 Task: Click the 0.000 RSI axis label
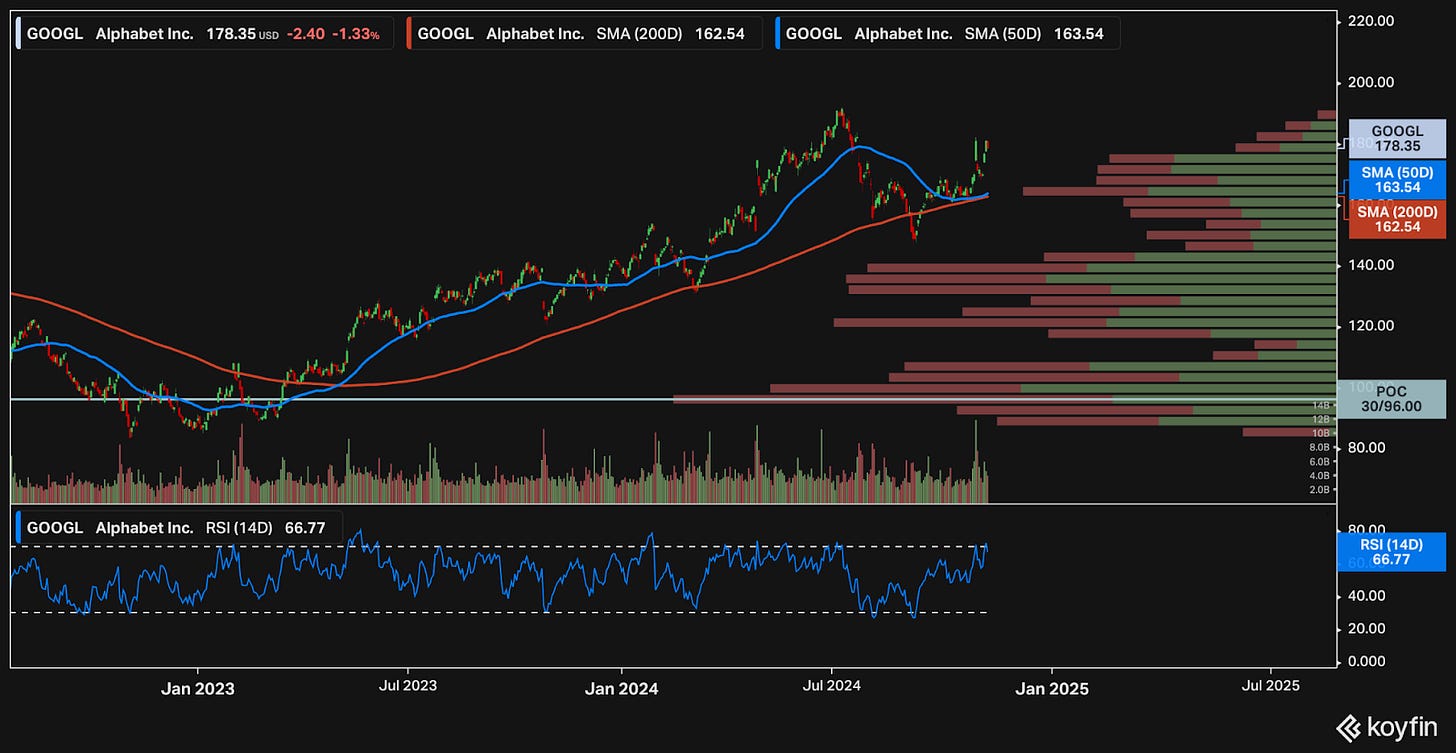click(1366, 662)
